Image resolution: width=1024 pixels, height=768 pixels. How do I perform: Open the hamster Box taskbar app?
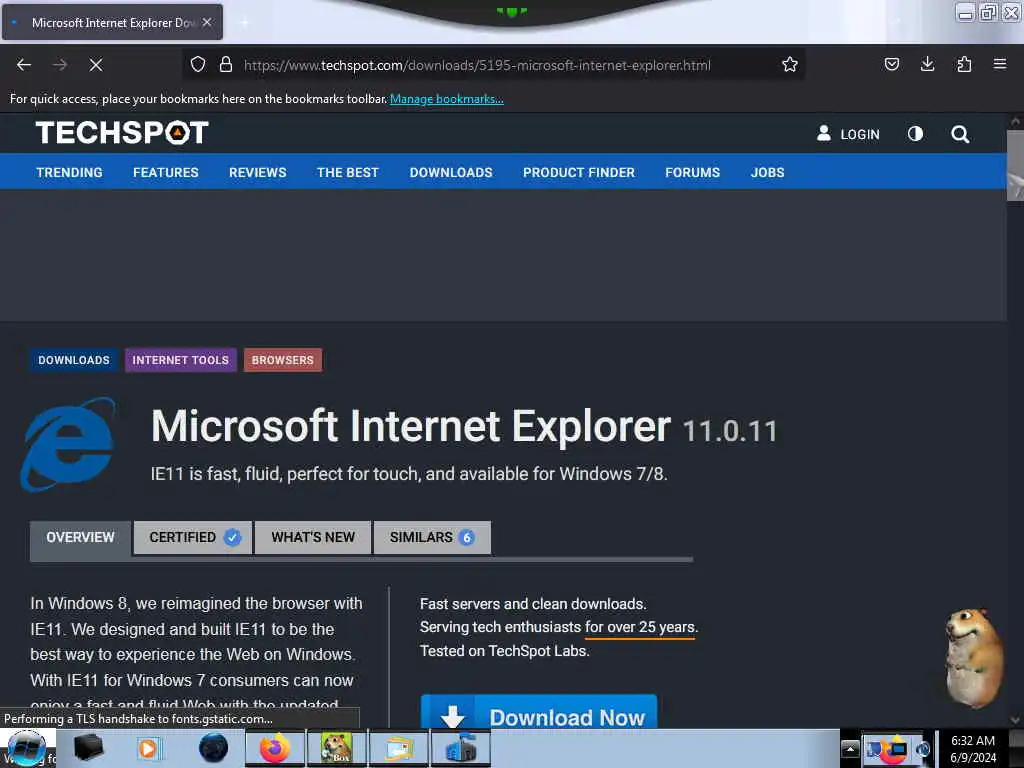337,748
